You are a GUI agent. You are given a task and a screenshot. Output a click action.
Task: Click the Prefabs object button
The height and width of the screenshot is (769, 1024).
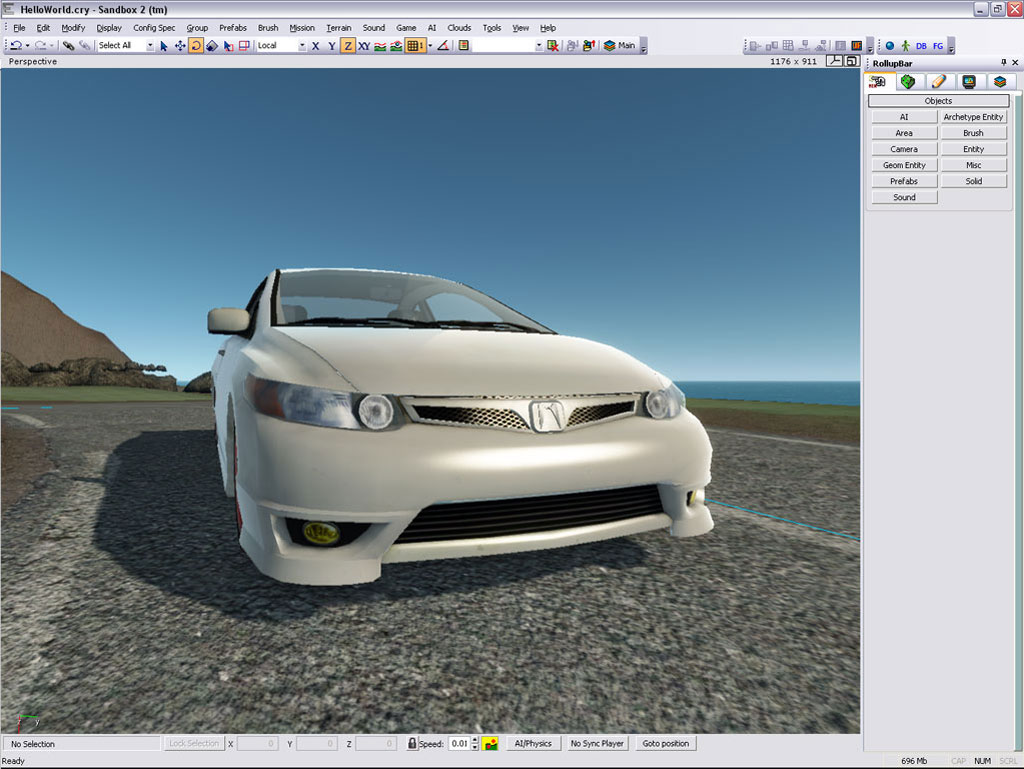pyautogui.click(x=904, y=181)
